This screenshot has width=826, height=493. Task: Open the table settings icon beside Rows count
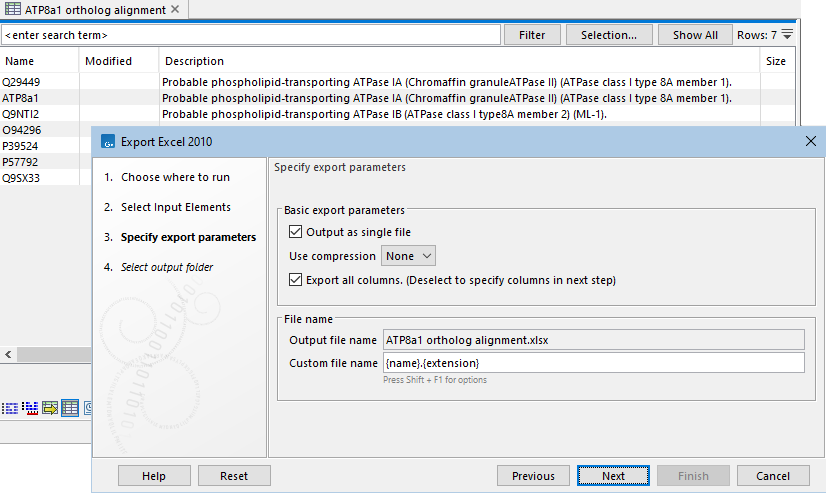(788, 35)
